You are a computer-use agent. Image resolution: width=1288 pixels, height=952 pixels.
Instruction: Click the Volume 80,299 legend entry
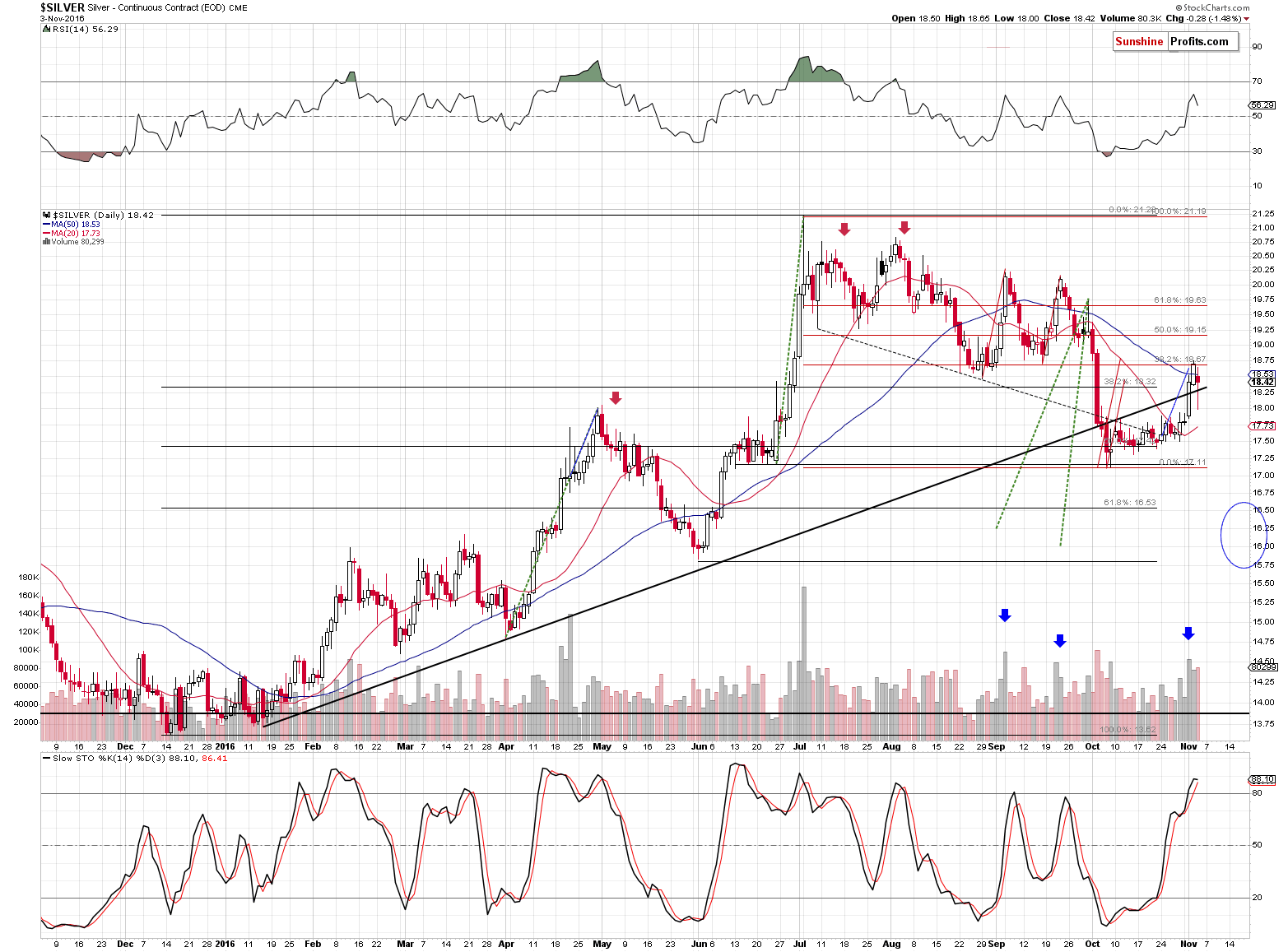click(x=73, y=241)
